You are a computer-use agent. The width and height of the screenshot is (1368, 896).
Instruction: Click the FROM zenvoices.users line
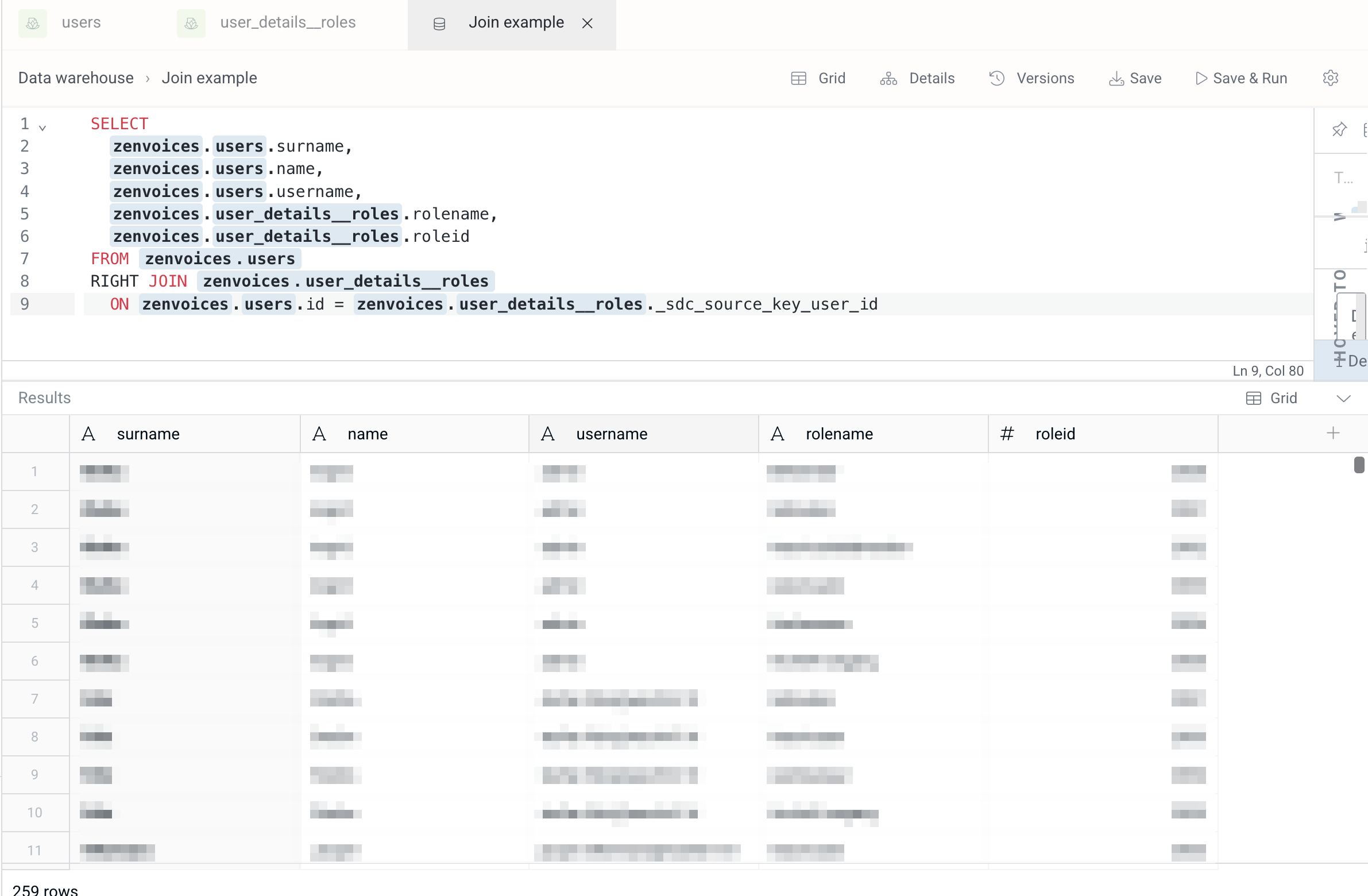pos(195,258)
